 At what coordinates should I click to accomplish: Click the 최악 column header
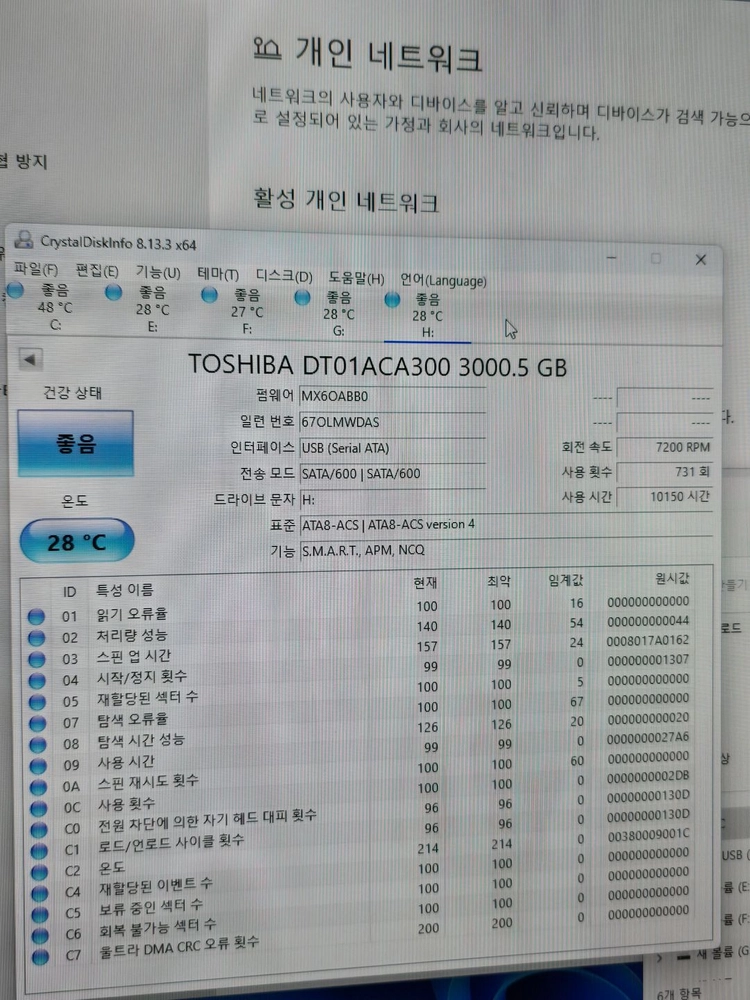pos(499,581)
